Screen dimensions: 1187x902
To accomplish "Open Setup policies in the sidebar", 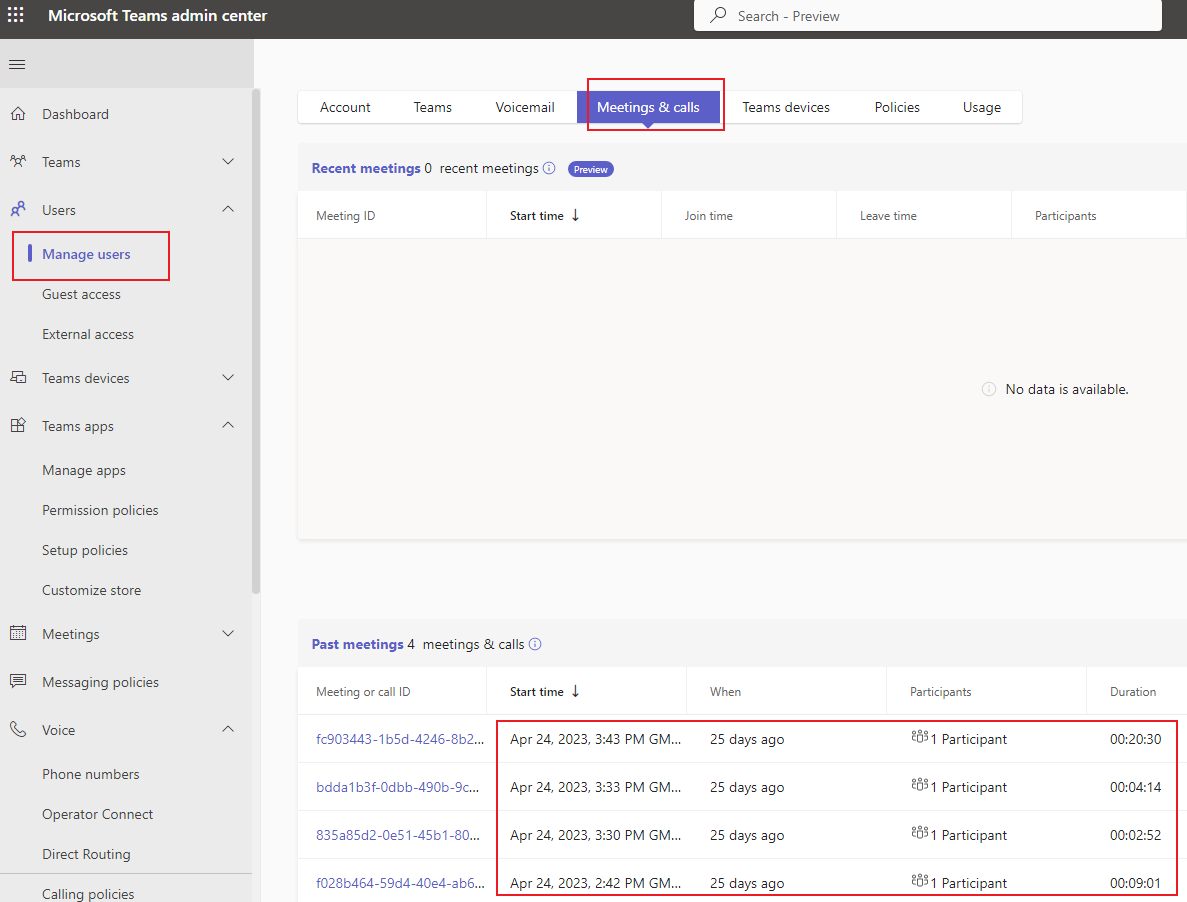I will [x=85, y=550].
